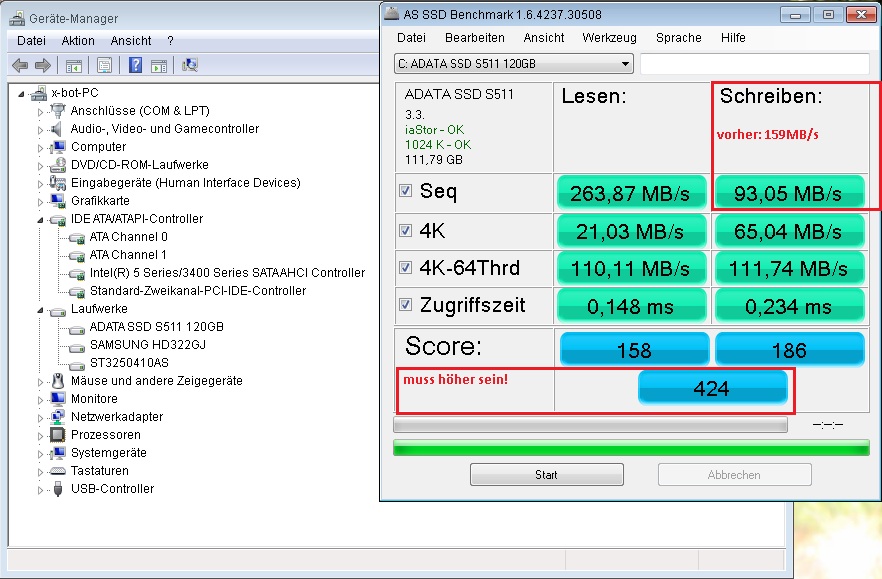Open the Ansicht menu in Geräte-Manager
The width and height of the screenshot is (882, 579).
tap(130, 41)
